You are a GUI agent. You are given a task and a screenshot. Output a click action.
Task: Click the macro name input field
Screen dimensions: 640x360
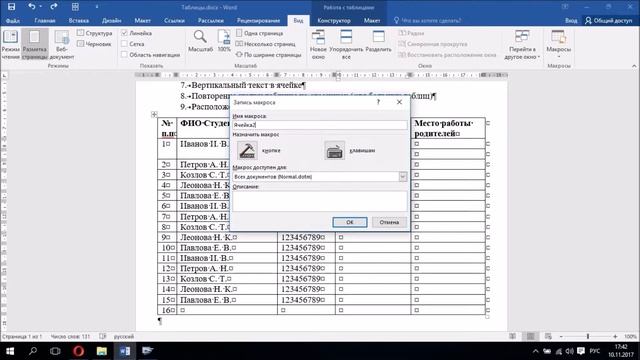[x=320, y=125]
